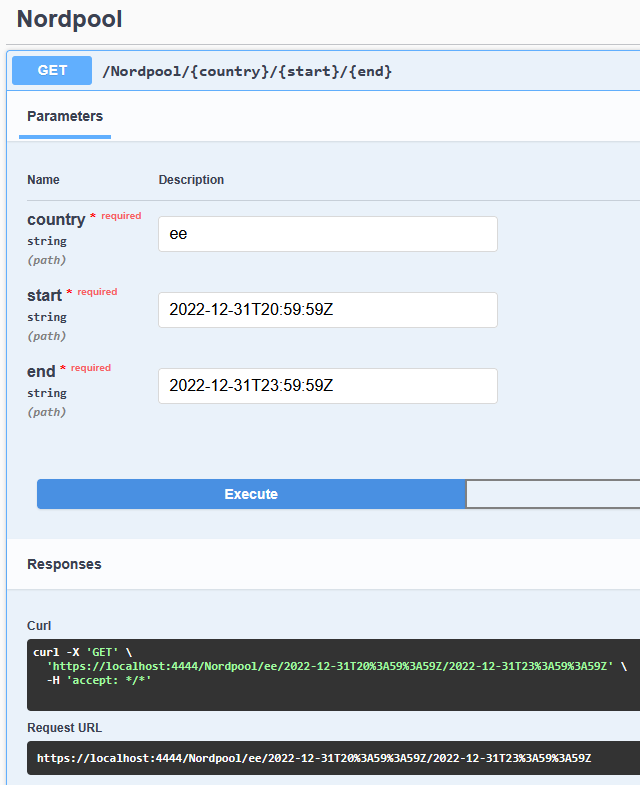Switch to the Parameters tab
This screenshot has width=640, height=785.
pos(65,117)
